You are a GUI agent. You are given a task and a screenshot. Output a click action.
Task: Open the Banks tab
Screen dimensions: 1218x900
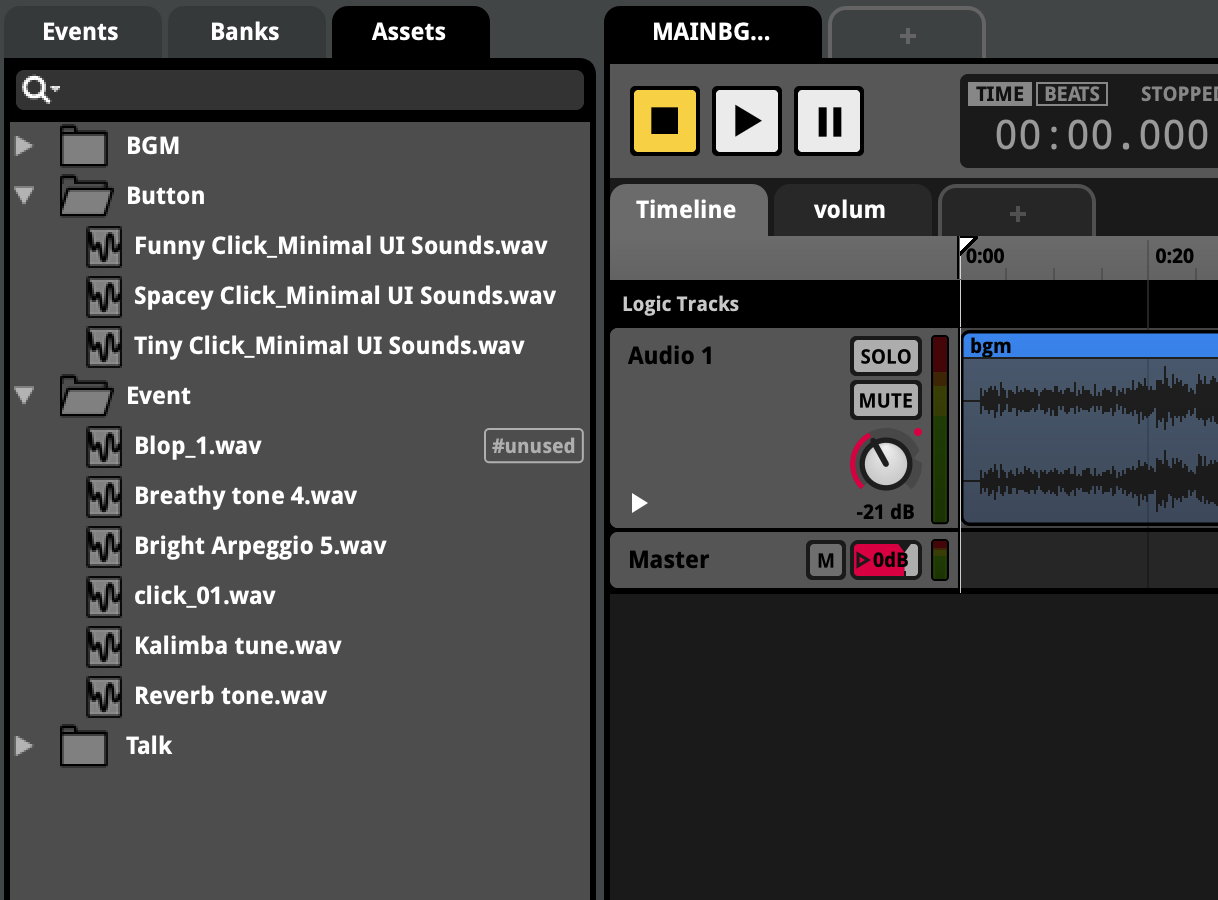[245, 32]
